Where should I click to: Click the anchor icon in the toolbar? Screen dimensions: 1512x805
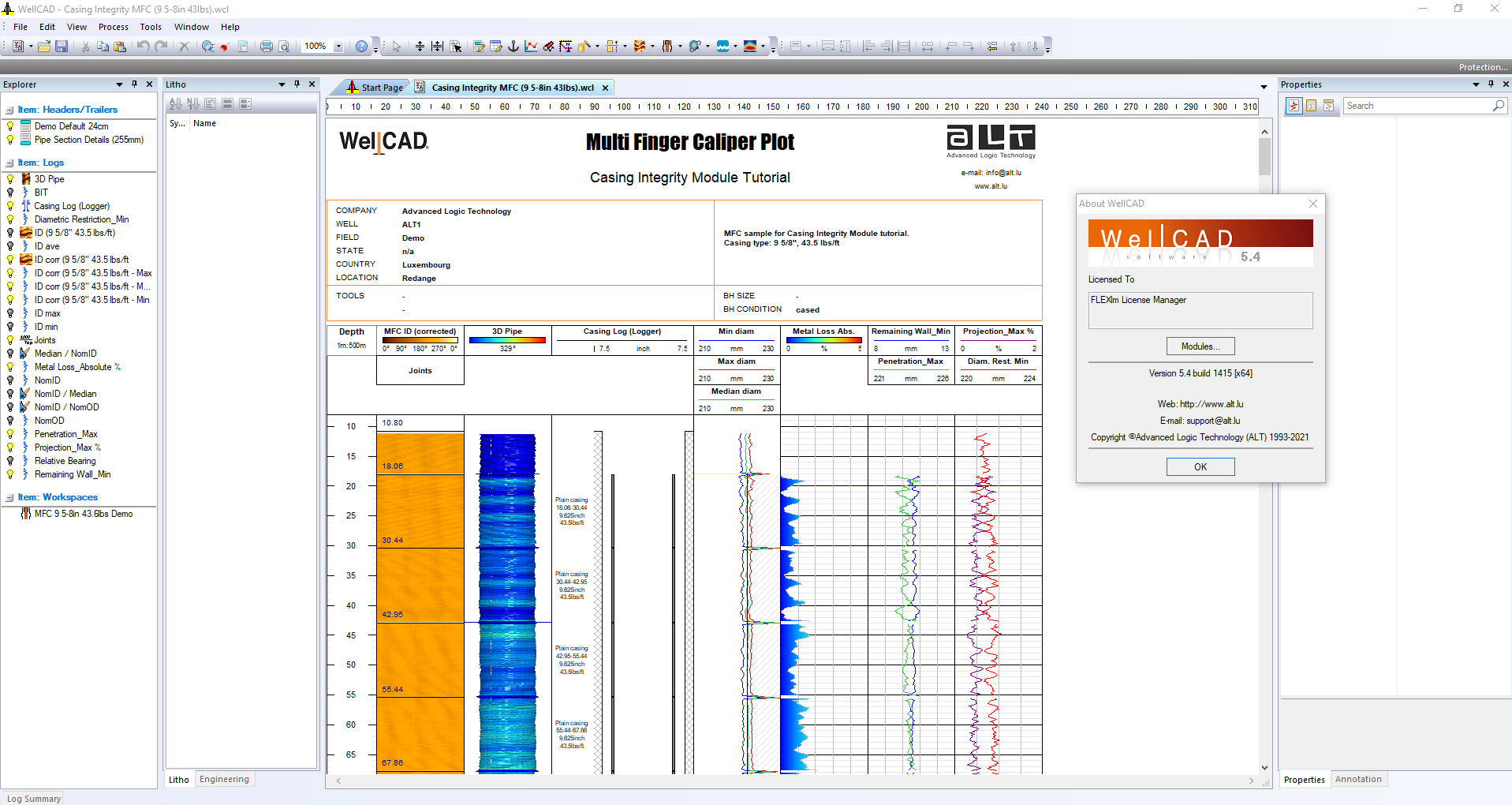coord(513,47)
